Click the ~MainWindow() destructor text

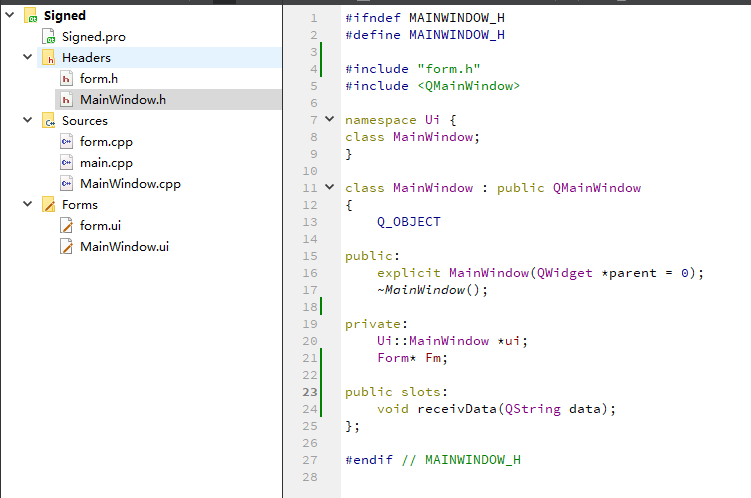coord(432,290)
